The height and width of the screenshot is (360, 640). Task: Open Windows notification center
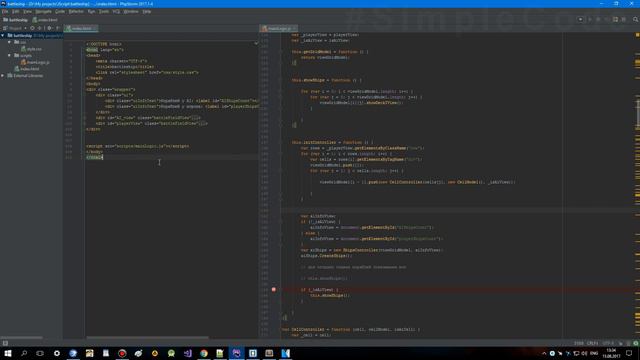point(629,353)
